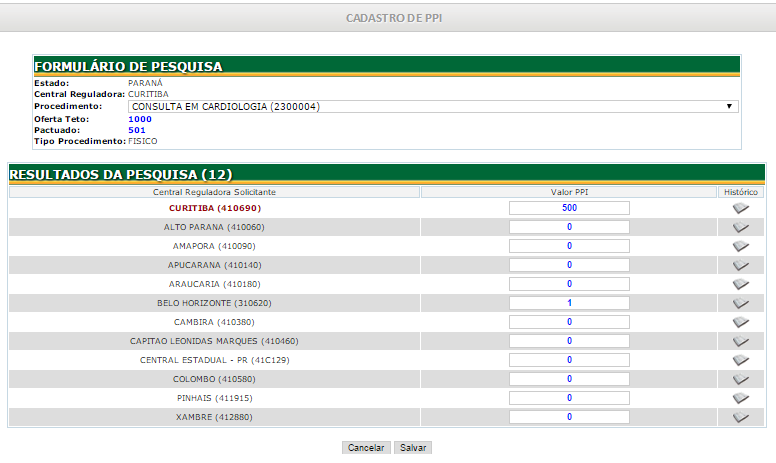
Task: Click the Cancelar button
Action: click(x=365, y=448)
